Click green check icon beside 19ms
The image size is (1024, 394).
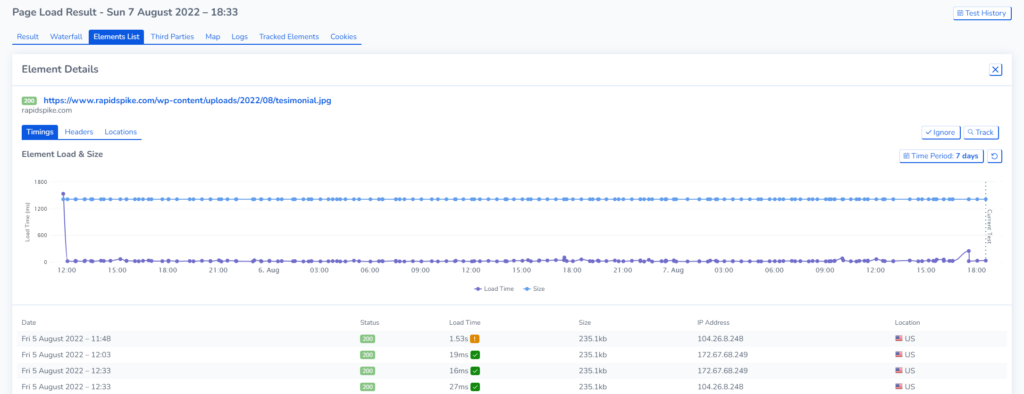point(475,355)
